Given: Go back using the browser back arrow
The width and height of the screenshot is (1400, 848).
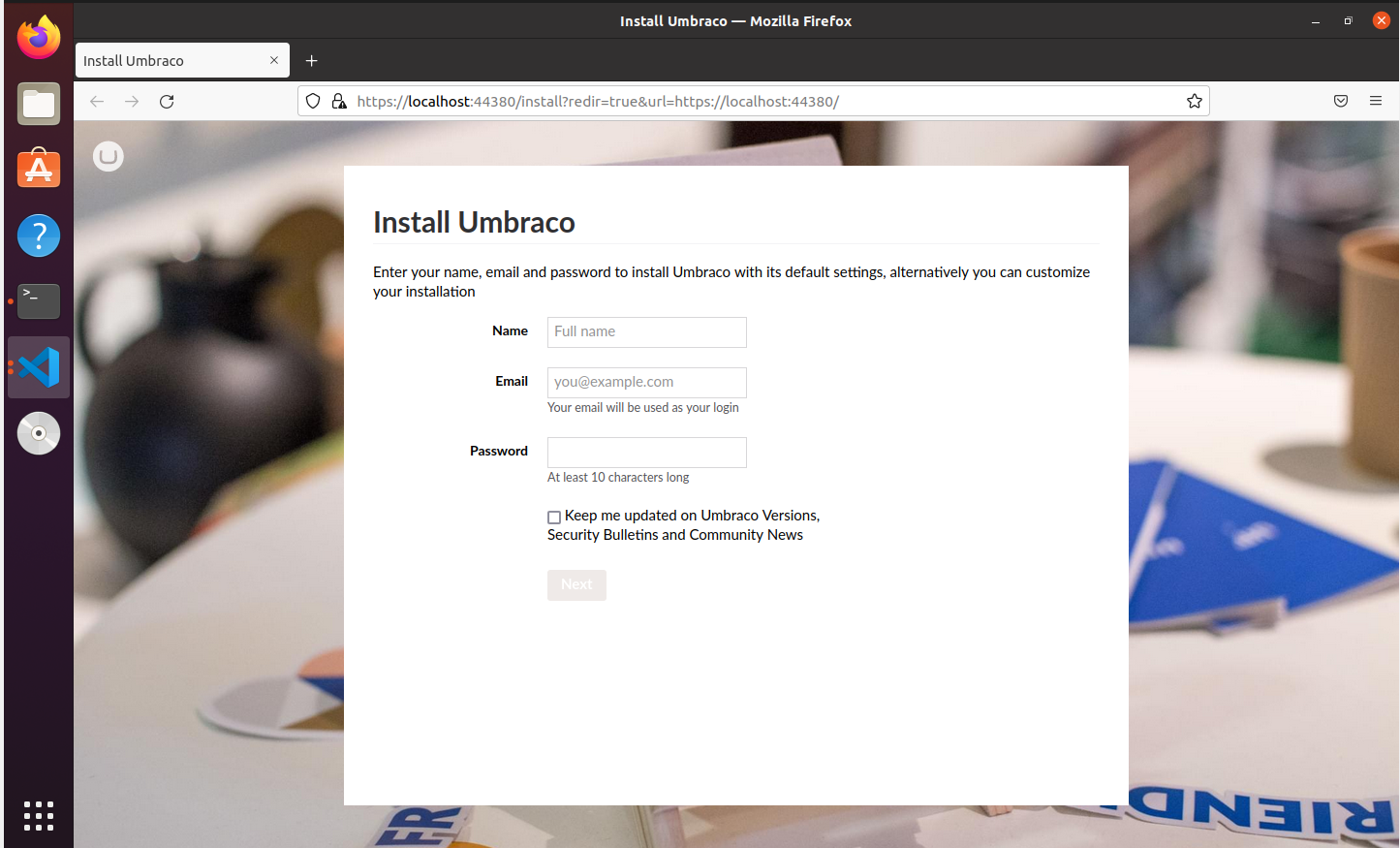Looking at the screenshot, I should [x=97, y=101].
